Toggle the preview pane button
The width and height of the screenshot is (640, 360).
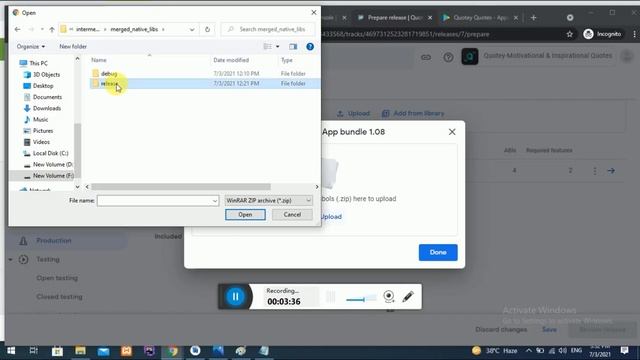[x=293, y=47]
